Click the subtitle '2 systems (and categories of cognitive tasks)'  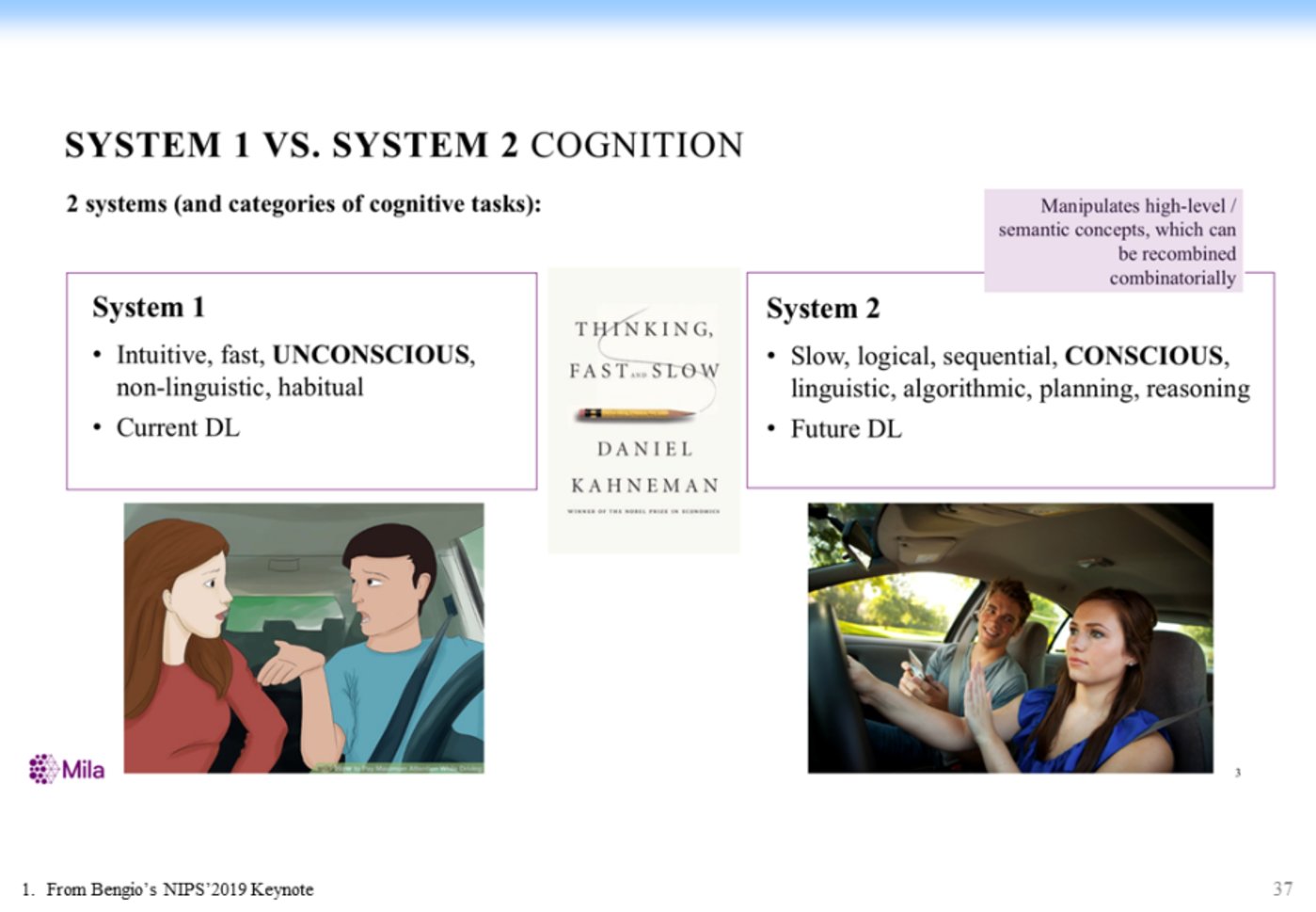click(x=303, y=204)
